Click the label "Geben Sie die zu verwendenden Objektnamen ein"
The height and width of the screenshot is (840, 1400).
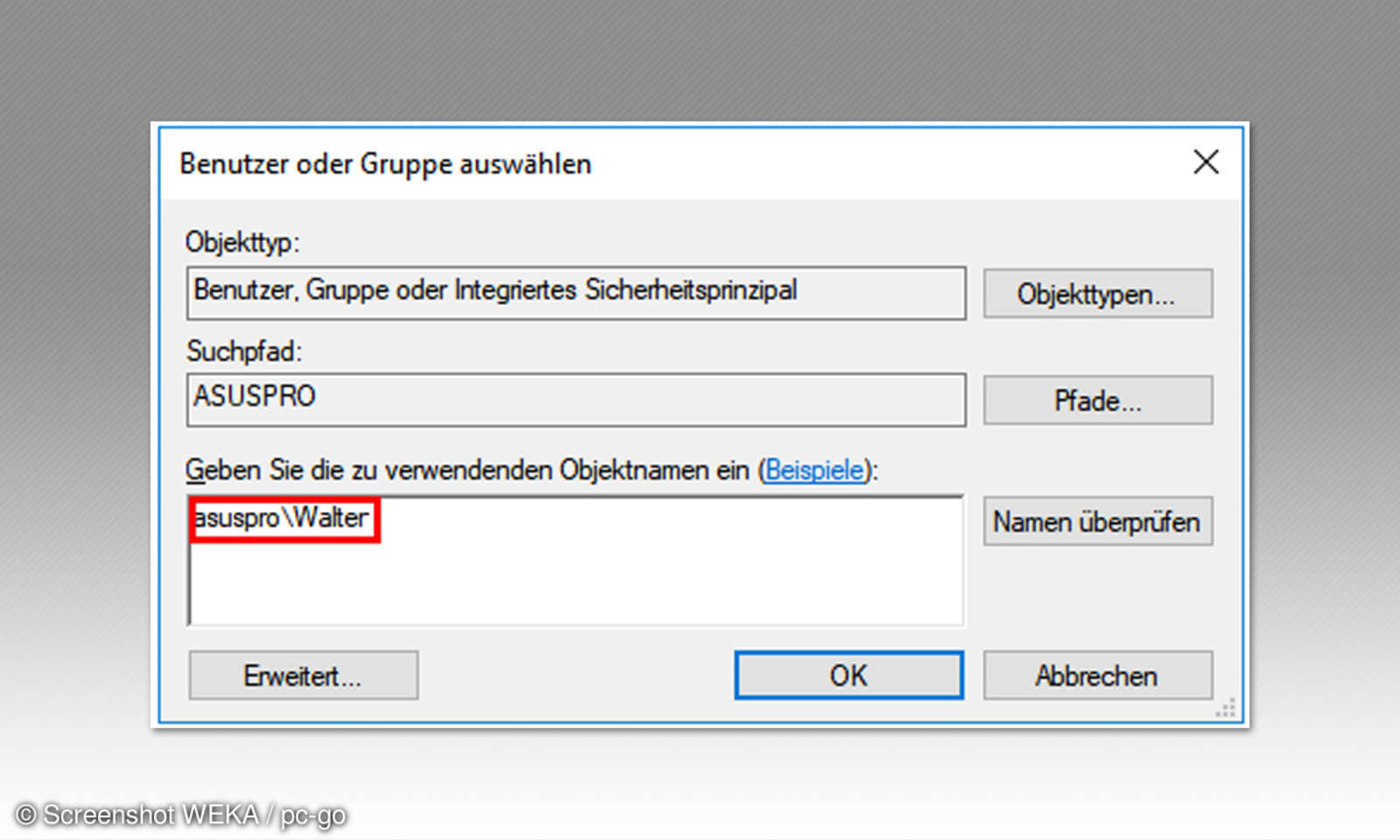pos(468,470)
